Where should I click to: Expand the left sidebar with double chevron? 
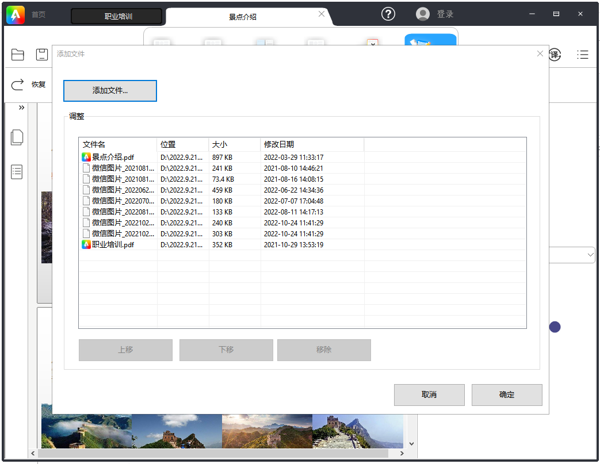point(21,107)
